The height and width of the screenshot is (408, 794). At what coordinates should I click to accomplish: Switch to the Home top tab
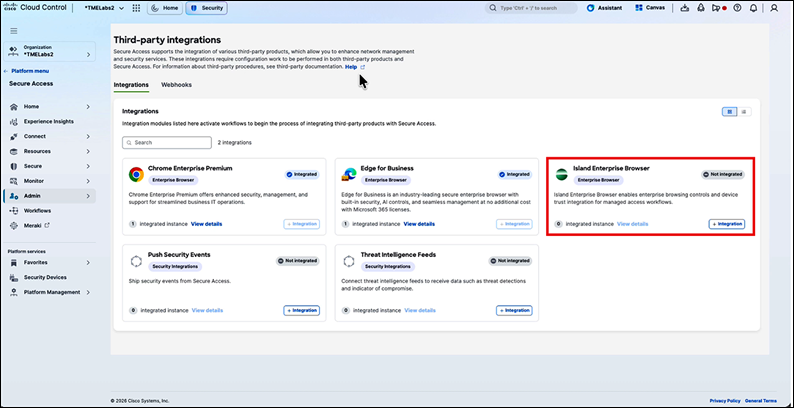pyautogui.click(x=165, y=8)
